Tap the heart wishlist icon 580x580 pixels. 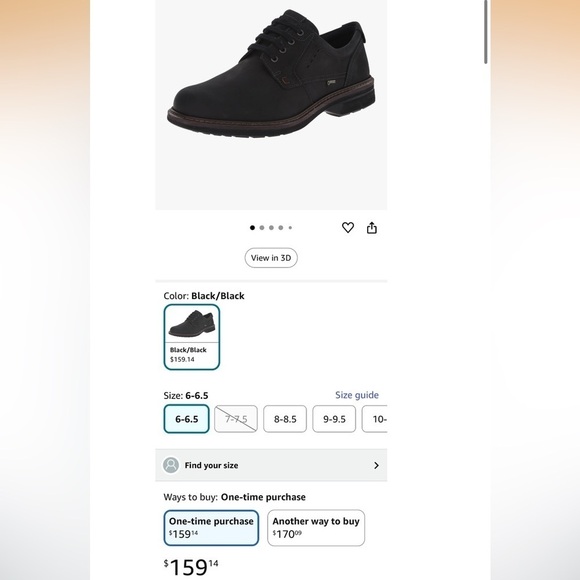coord(348,227)
